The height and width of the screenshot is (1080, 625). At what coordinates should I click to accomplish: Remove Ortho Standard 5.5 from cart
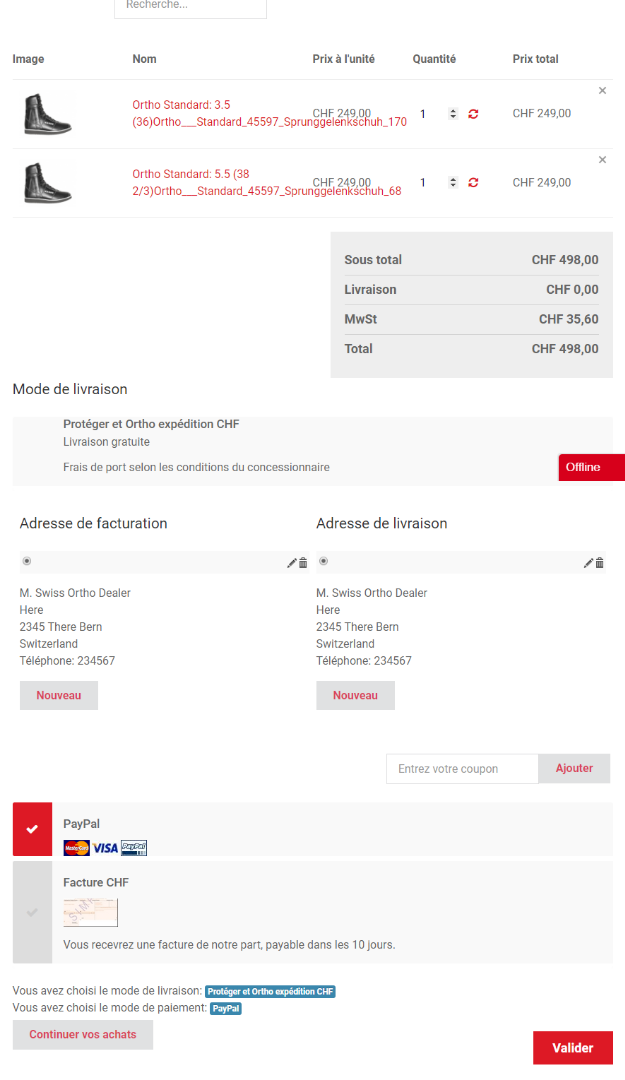tap(602, 160)
